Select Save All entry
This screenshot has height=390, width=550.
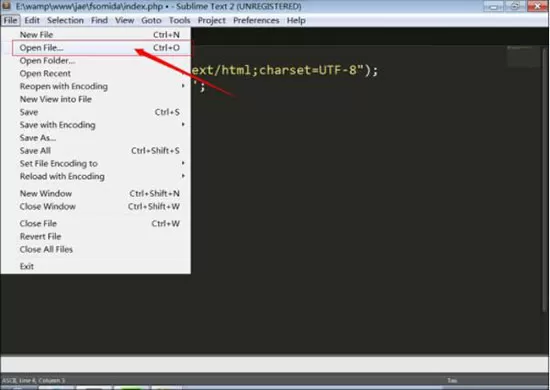[96, 151]
